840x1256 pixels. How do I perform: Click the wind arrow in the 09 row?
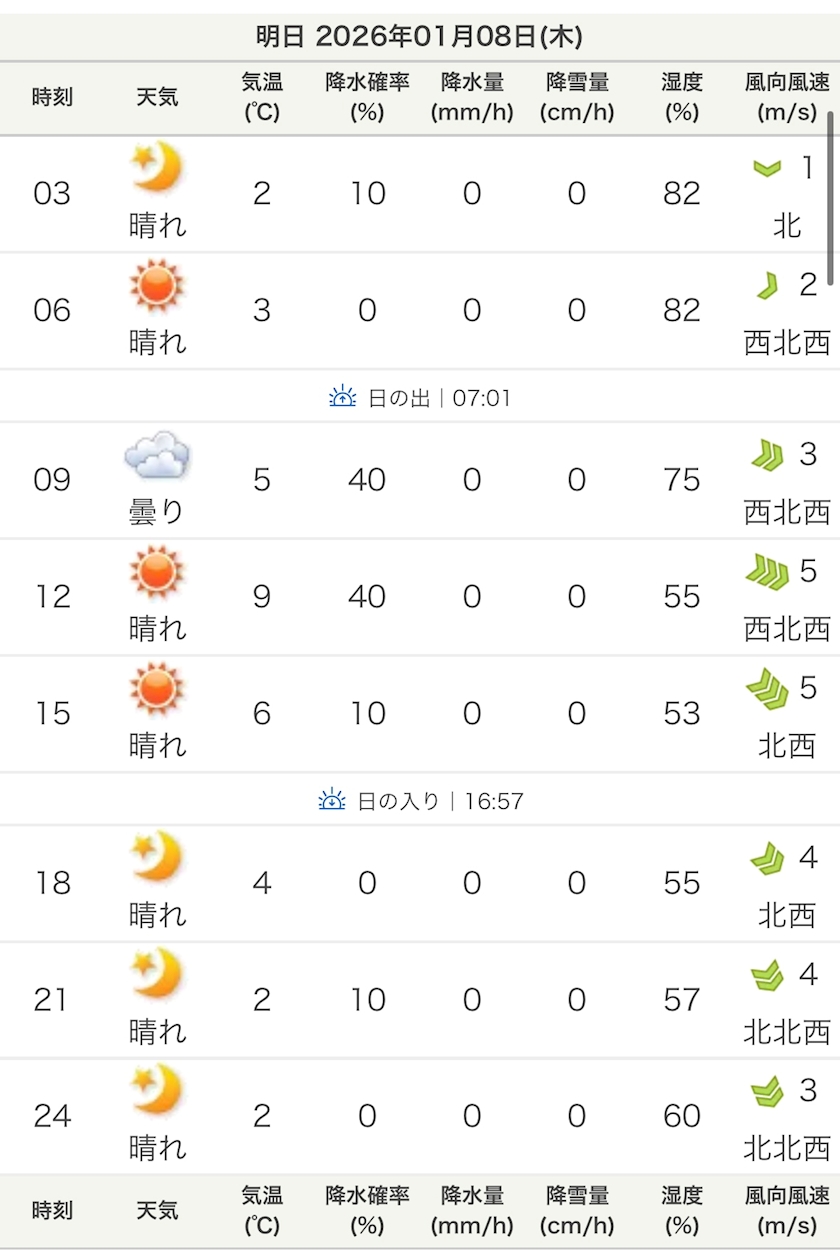767,456
